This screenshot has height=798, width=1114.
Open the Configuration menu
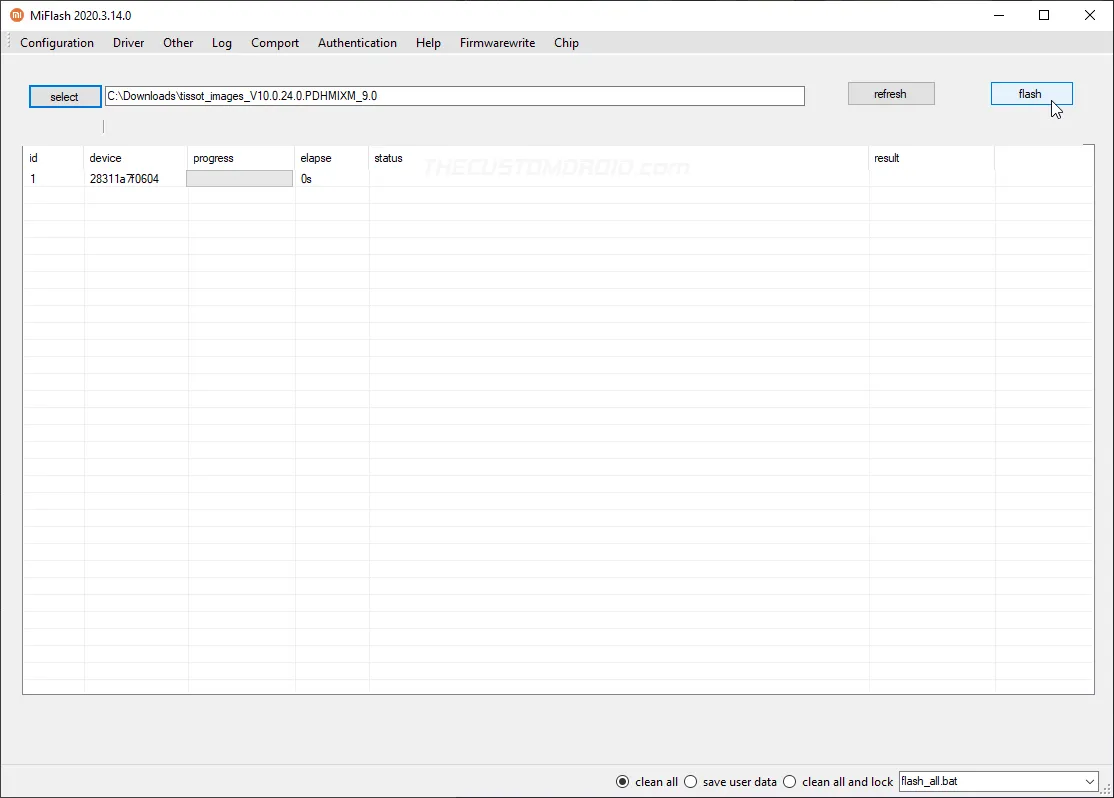(56, 43)
